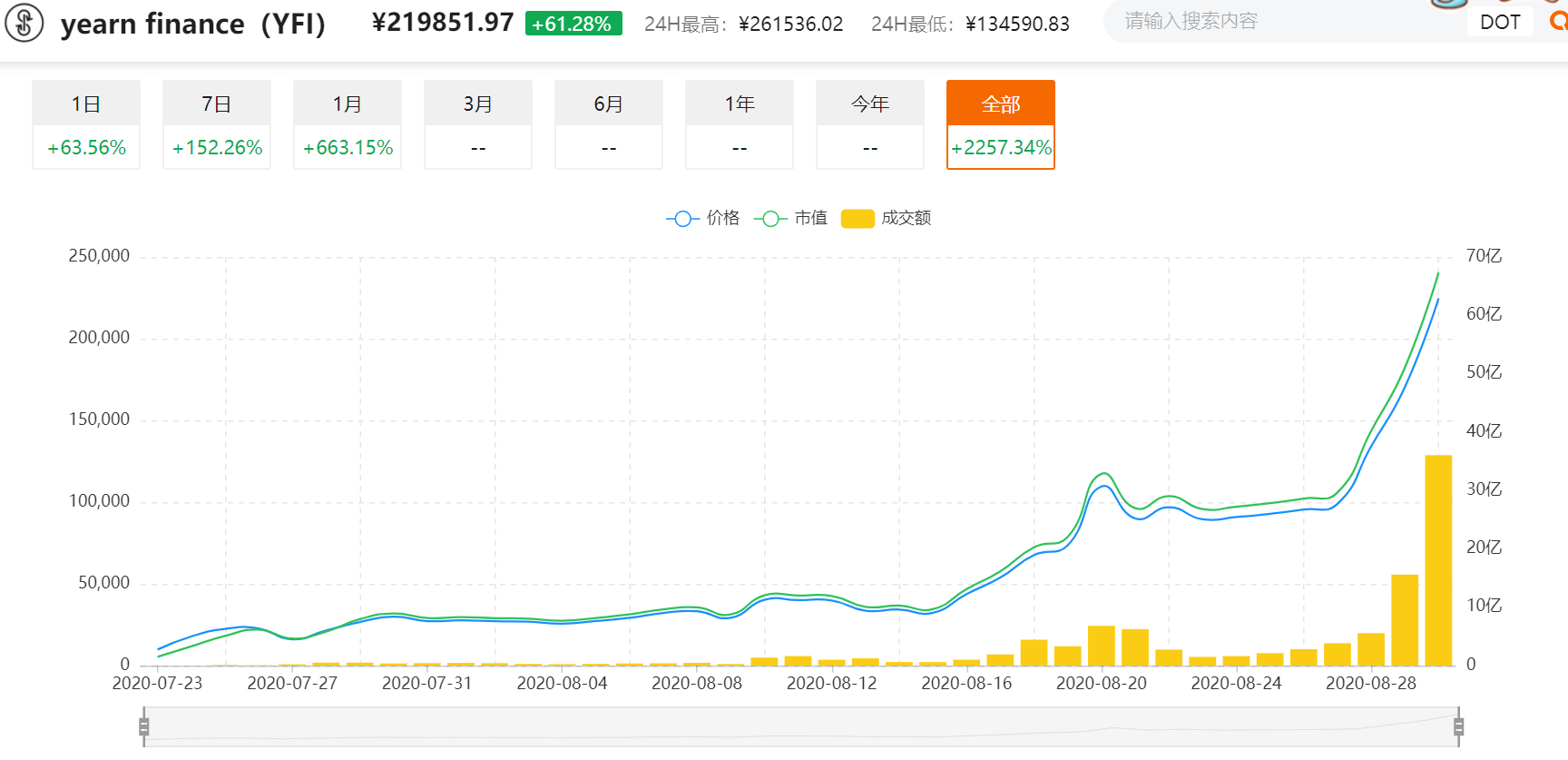Click the 250,000 price axis label
The height and width of the screenshot is (760, 1568).
(x=99, y=256)
